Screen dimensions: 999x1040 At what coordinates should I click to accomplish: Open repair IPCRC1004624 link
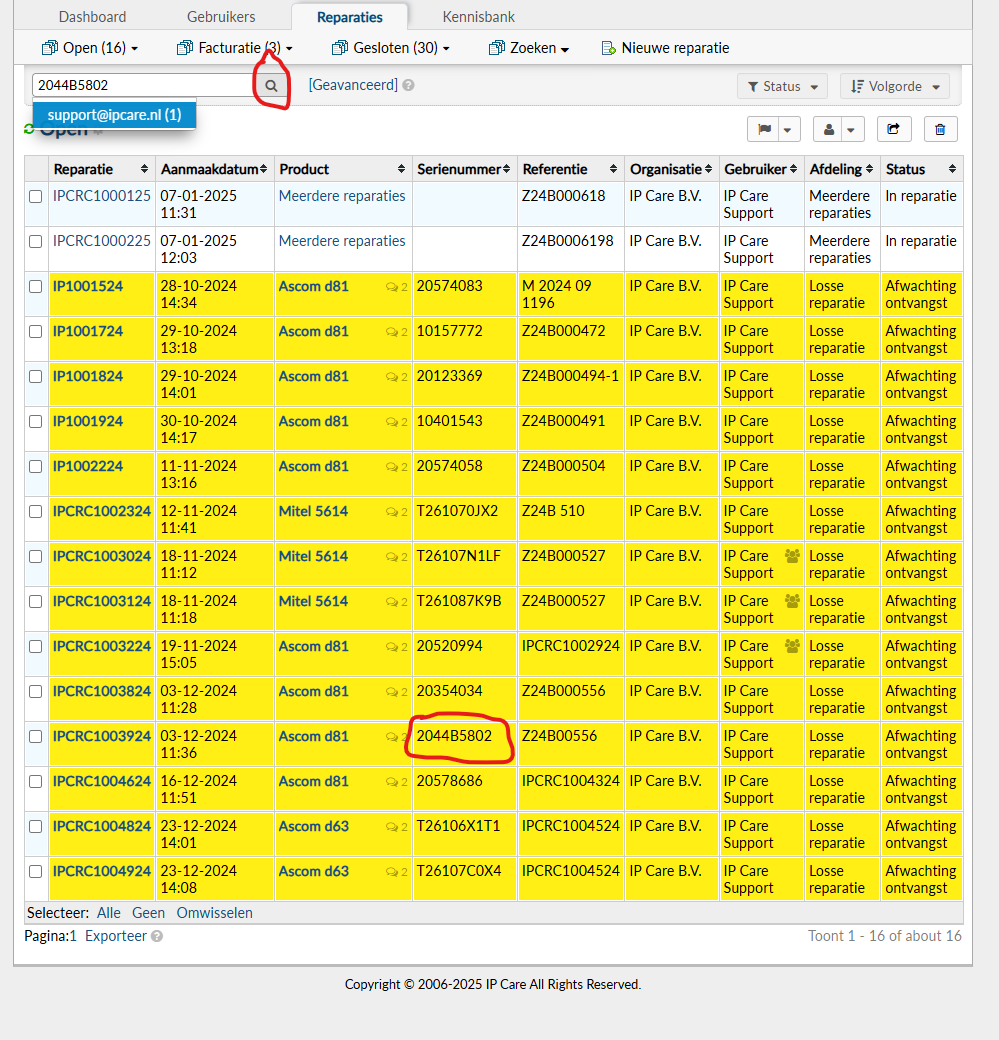click(x=102, y=781)
